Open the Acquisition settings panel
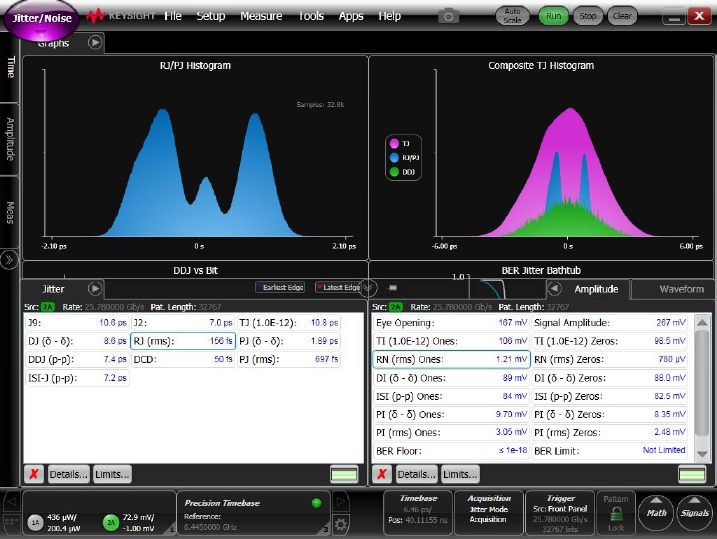The width and height of the screenshot is (717, 539). (x=488, y=512)
